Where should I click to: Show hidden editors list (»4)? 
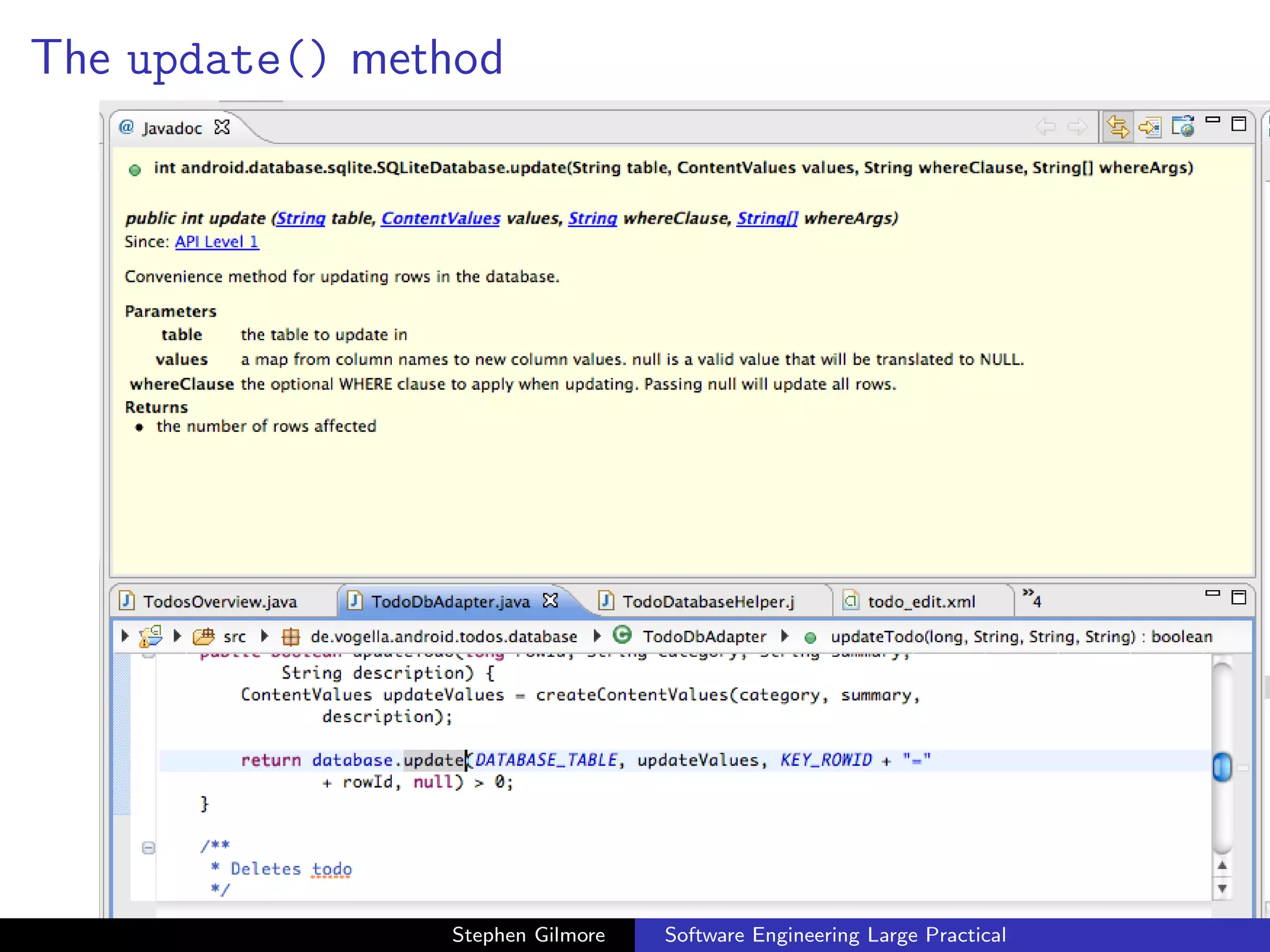(1032, 598)
